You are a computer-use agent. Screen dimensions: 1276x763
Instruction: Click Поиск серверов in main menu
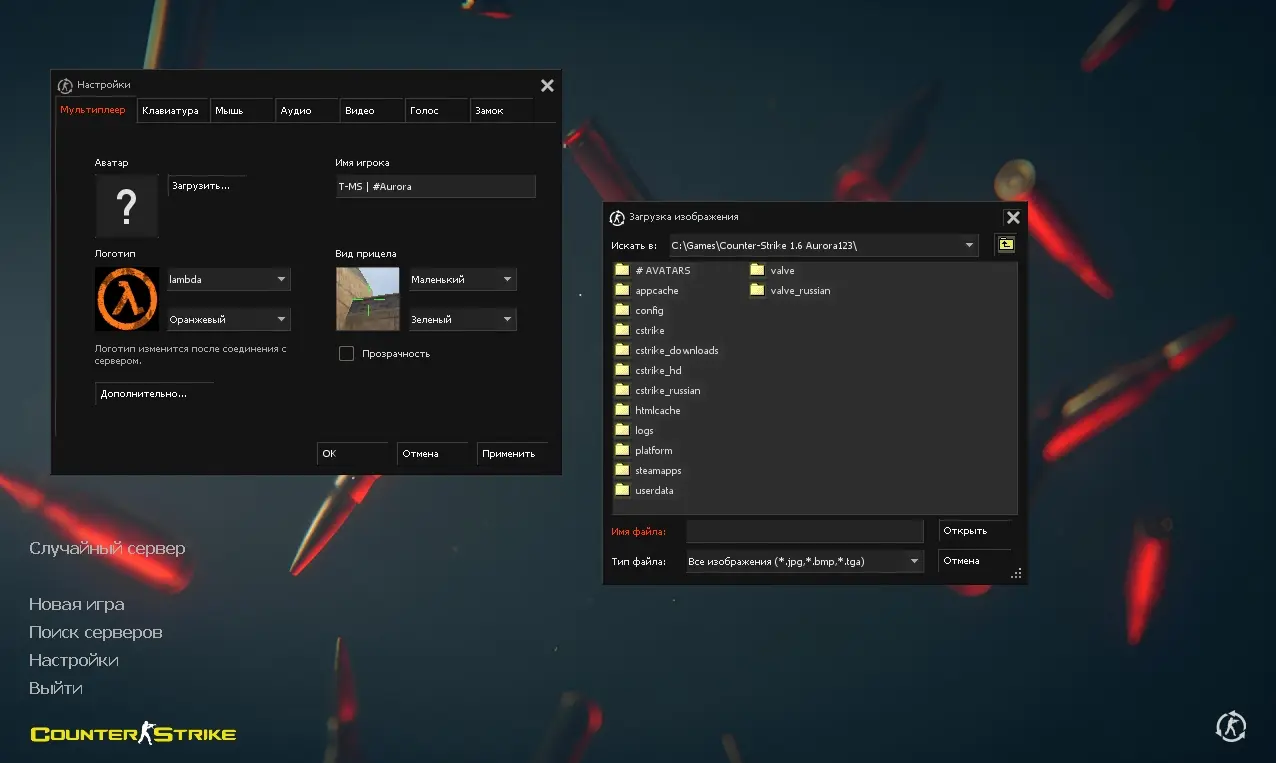pyautogui.click(x=95, y=632)
